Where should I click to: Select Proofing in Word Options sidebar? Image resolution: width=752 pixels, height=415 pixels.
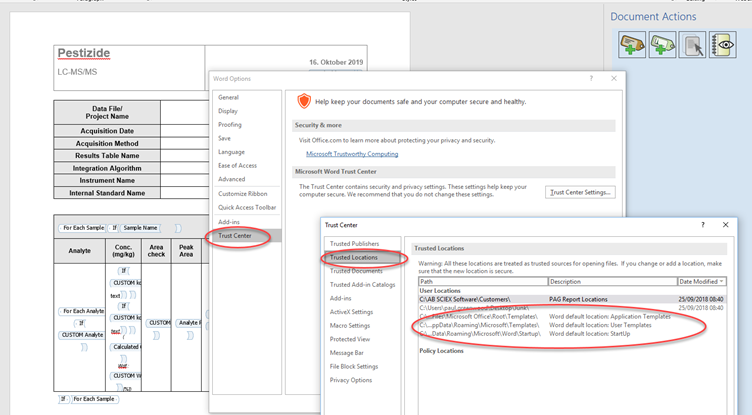click(x=230, y=125)
